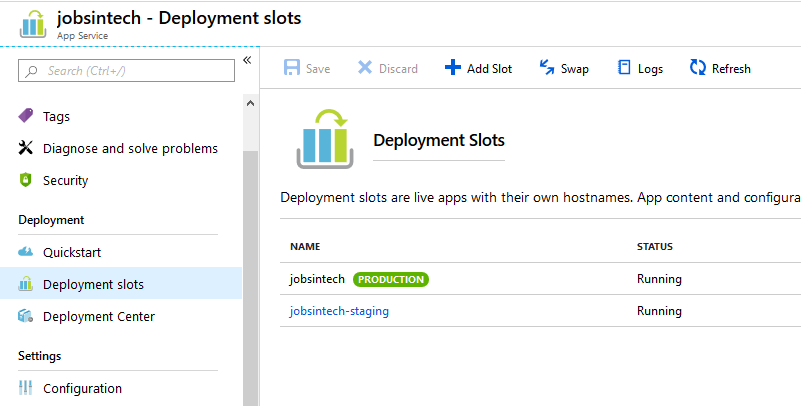Image resolution: width=801 pixels, height=406 pixels.
Task: Click the Deployment section header in sidebar
Action: (x=51, y=220)
